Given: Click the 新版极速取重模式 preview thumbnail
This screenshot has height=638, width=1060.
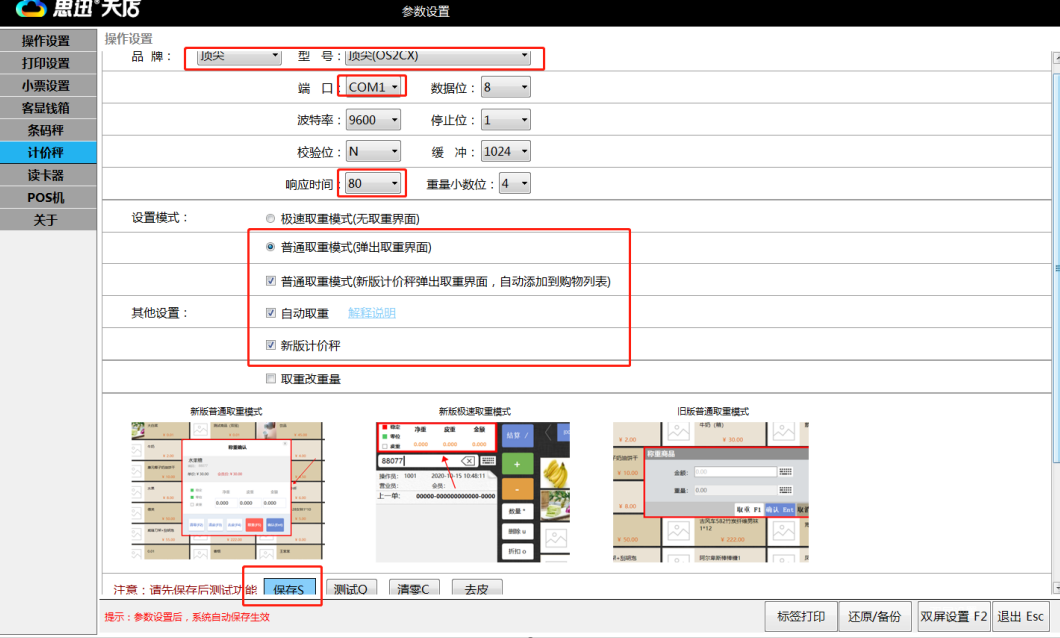Looking at the screenshot, I should click(x=473, y=492).
